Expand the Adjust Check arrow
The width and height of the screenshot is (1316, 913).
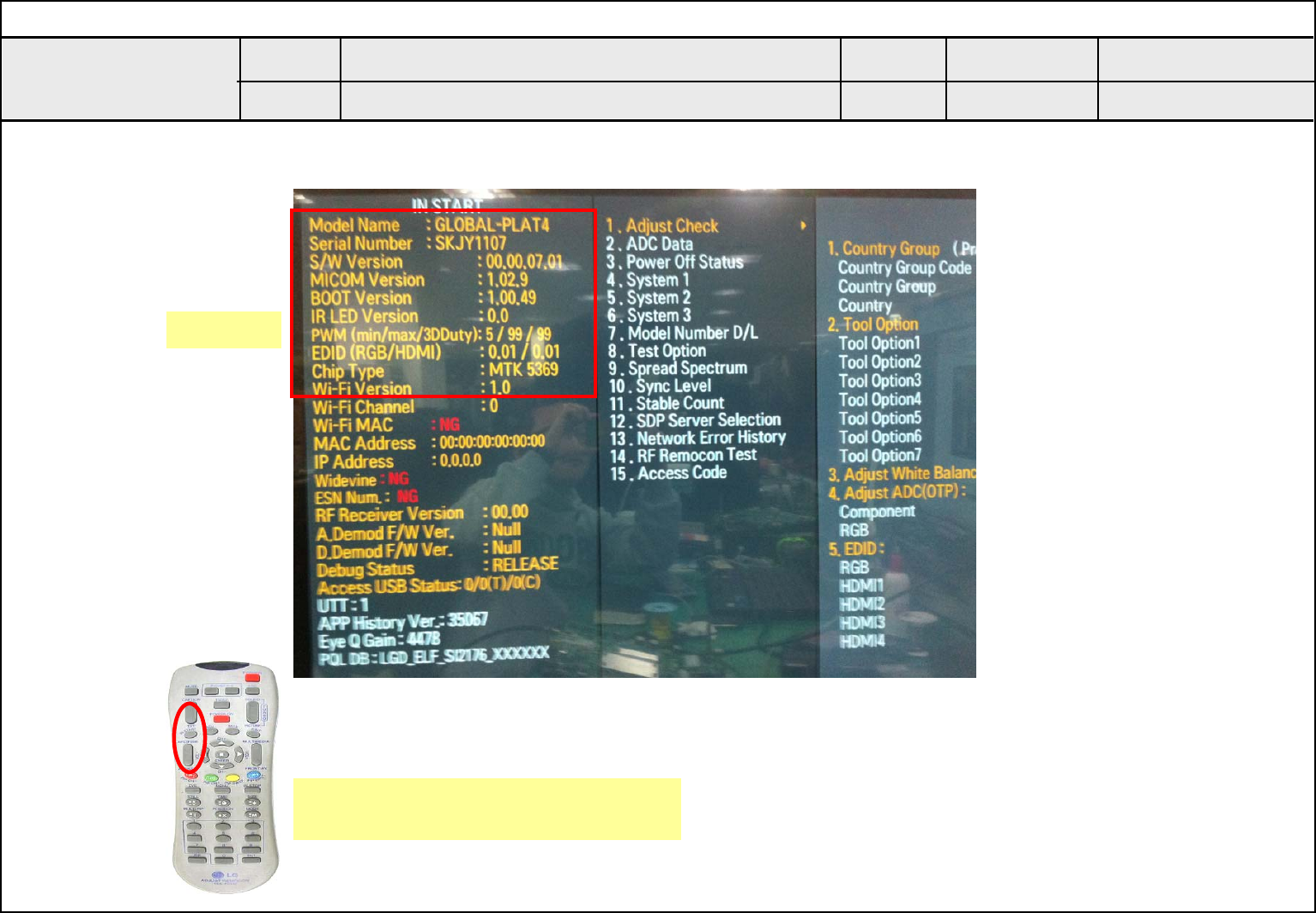tap(804, 226)
